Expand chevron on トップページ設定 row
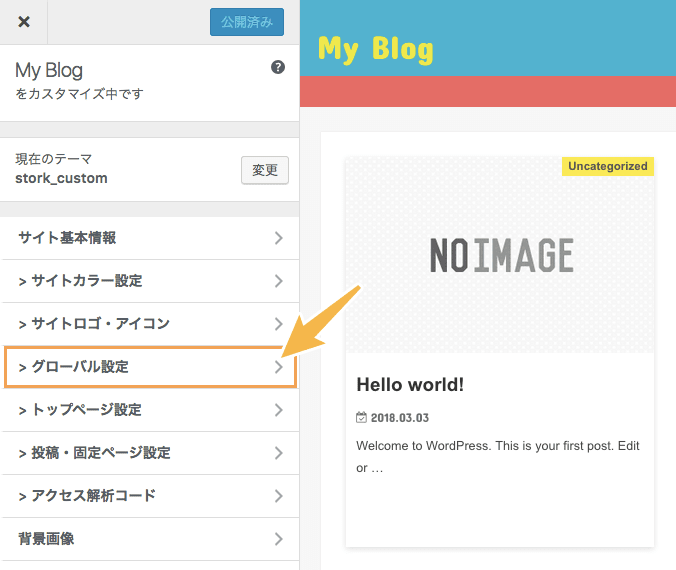The image size is (676, 570). (279, 410)
